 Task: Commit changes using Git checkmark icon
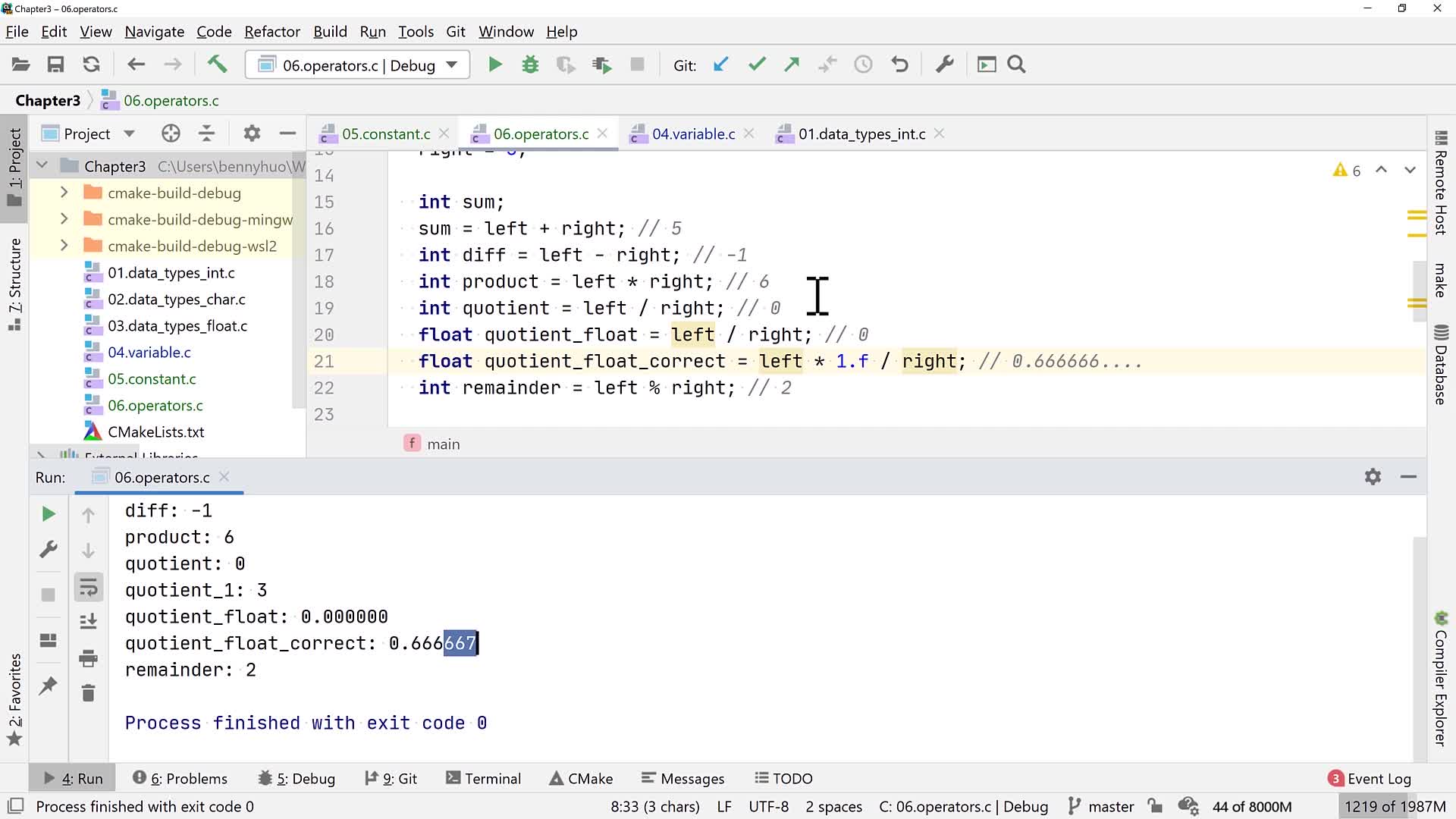click(756, 64)
